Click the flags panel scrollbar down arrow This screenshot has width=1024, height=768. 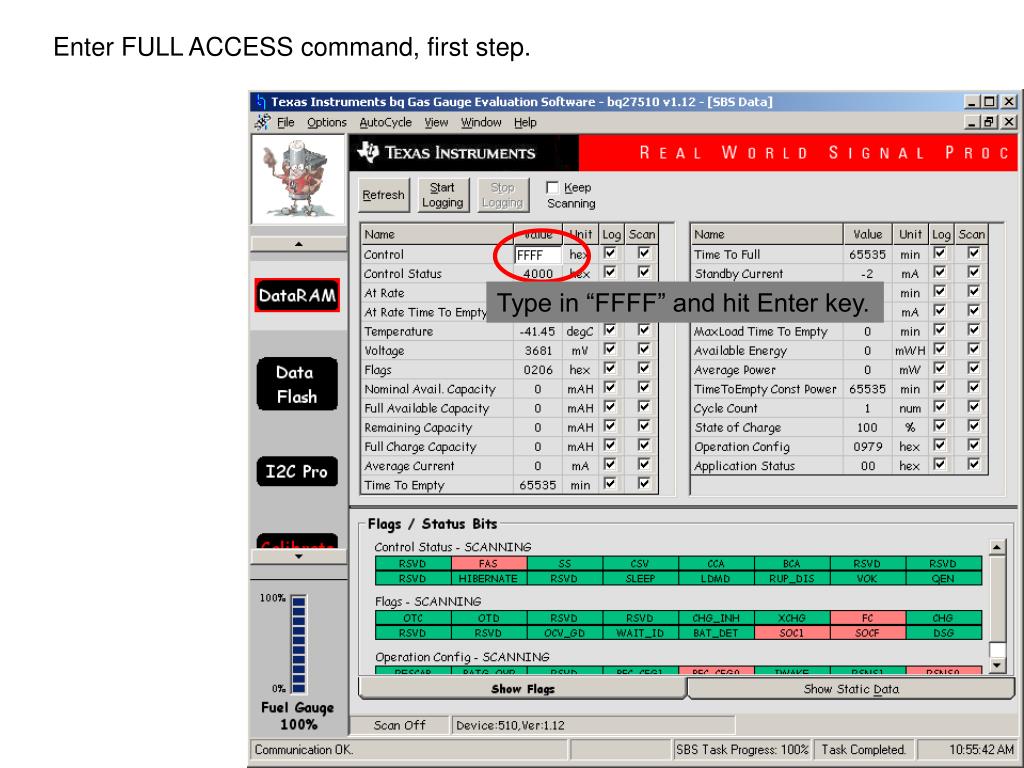(x=997, y=665)
